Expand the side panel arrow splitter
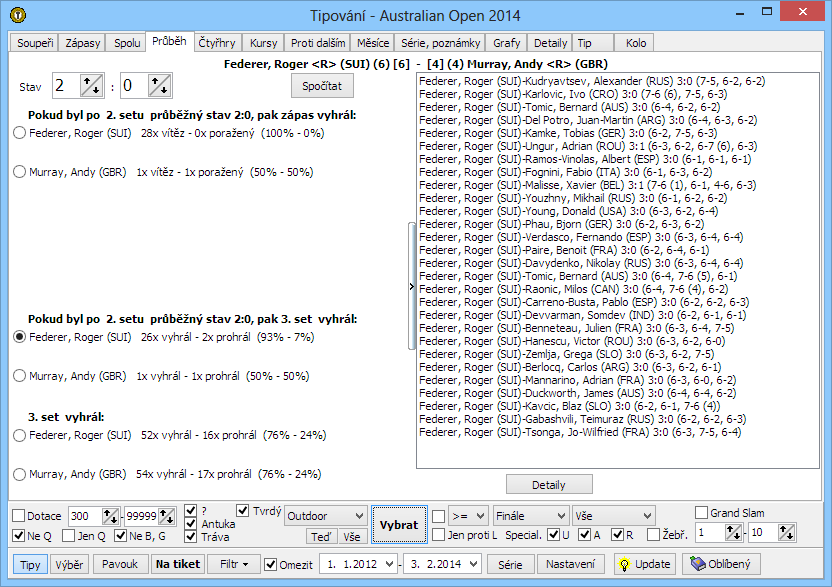This screenshot has width=832, height=587. coord(412,287)
